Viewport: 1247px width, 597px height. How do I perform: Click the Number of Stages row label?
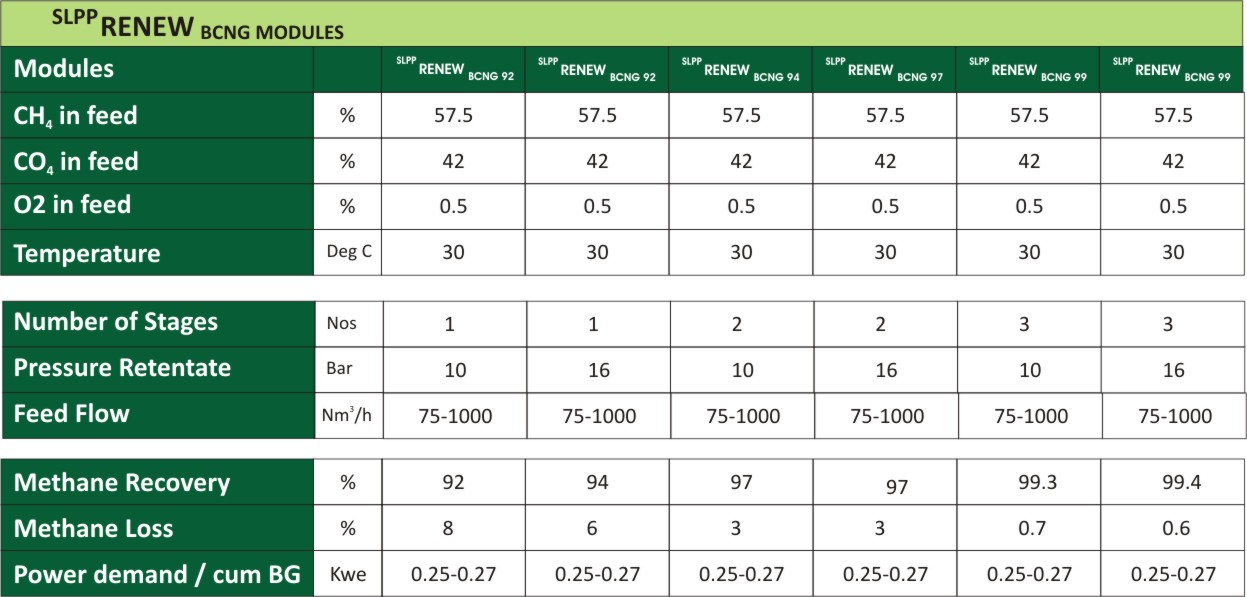click(x=115, y=322)
